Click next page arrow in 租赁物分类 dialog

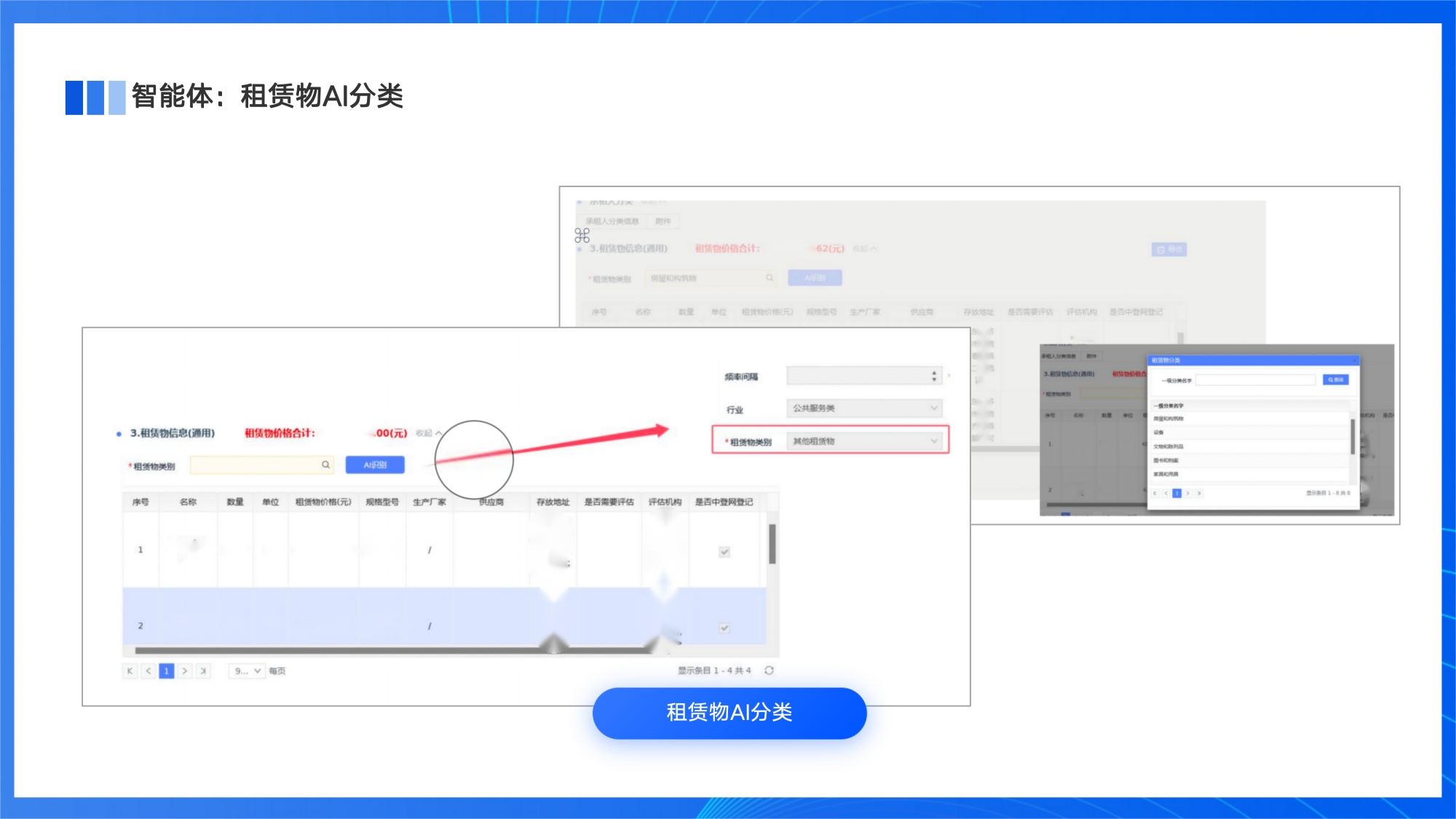1187,494
